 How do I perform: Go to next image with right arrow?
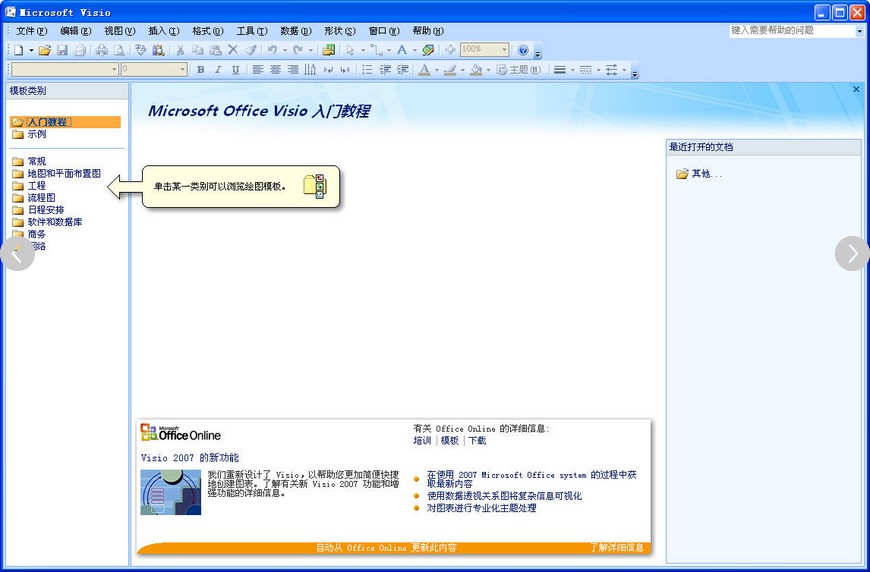[x=852, y=254]
